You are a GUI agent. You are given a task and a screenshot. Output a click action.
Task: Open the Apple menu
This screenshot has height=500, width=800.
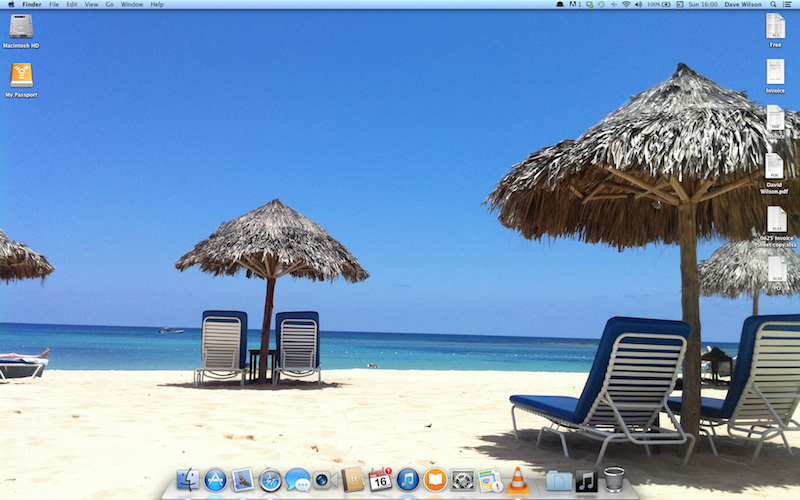(x=11, y=4)
